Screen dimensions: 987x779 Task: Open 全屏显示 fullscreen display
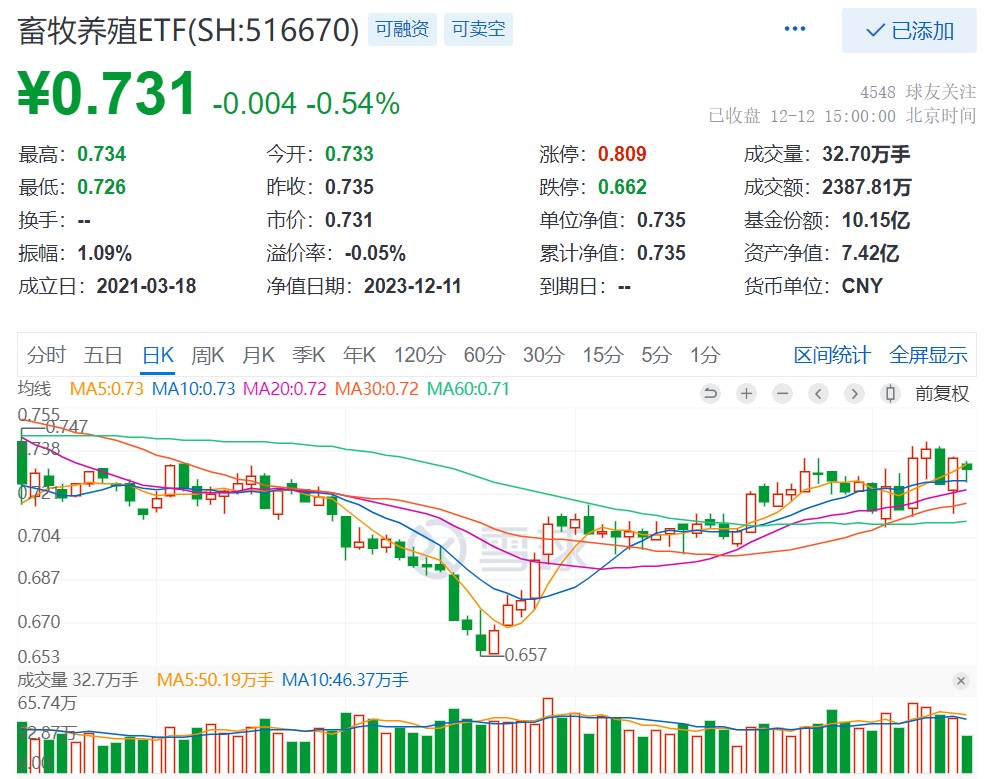928,355
